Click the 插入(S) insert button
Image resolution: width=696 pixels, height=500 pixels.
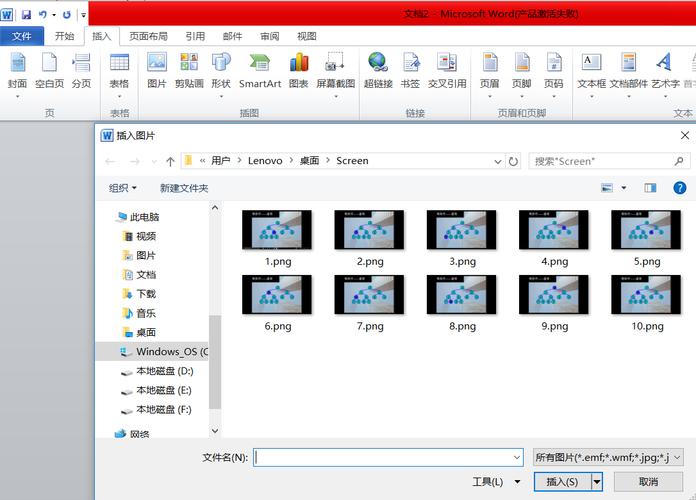tap(562, 482)
